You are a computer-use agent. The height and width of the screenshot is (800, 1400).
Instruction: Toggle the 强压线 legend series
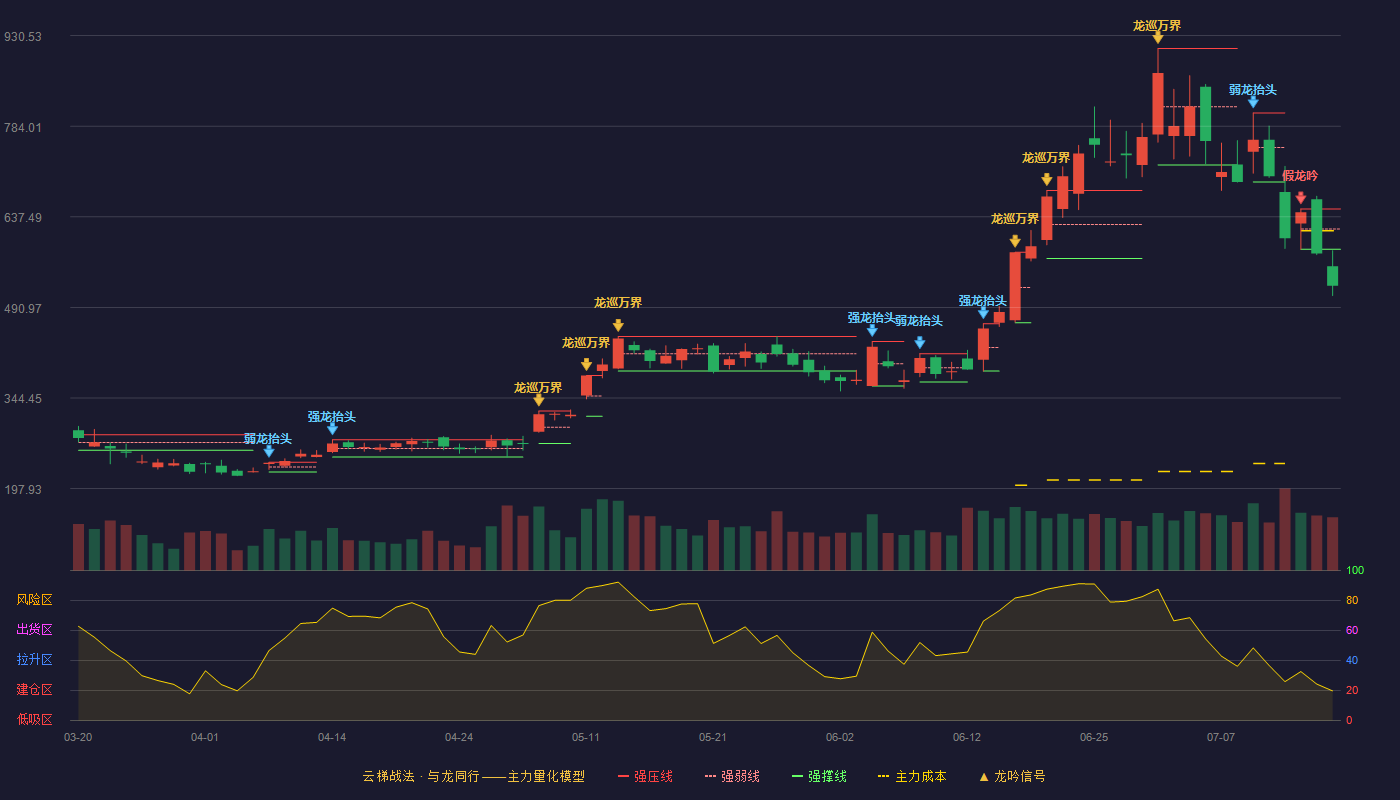[645, 776]
